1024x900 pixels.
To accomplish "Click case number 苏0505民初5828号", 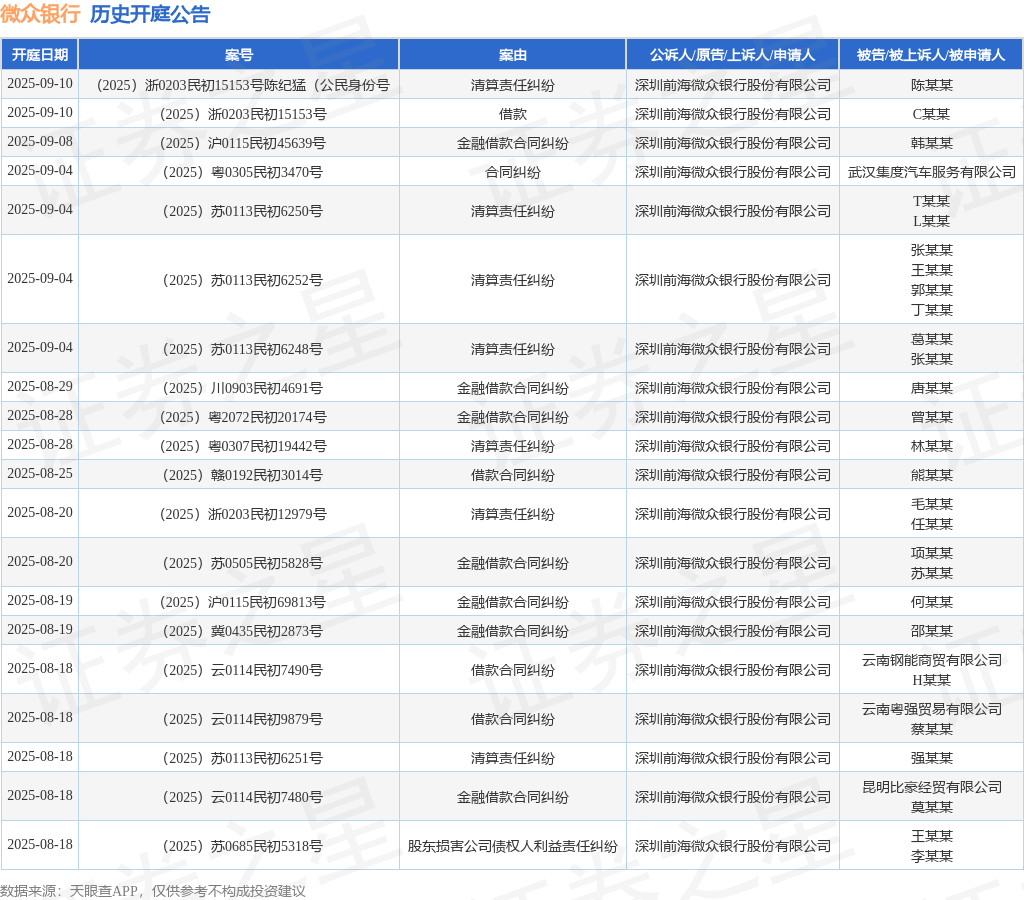I will point(243,563).
